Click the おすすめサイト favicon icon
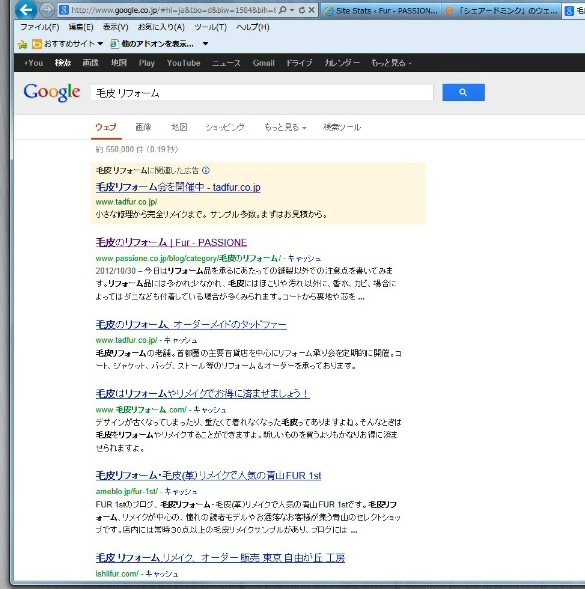The image size is (585, 589). 37,44
